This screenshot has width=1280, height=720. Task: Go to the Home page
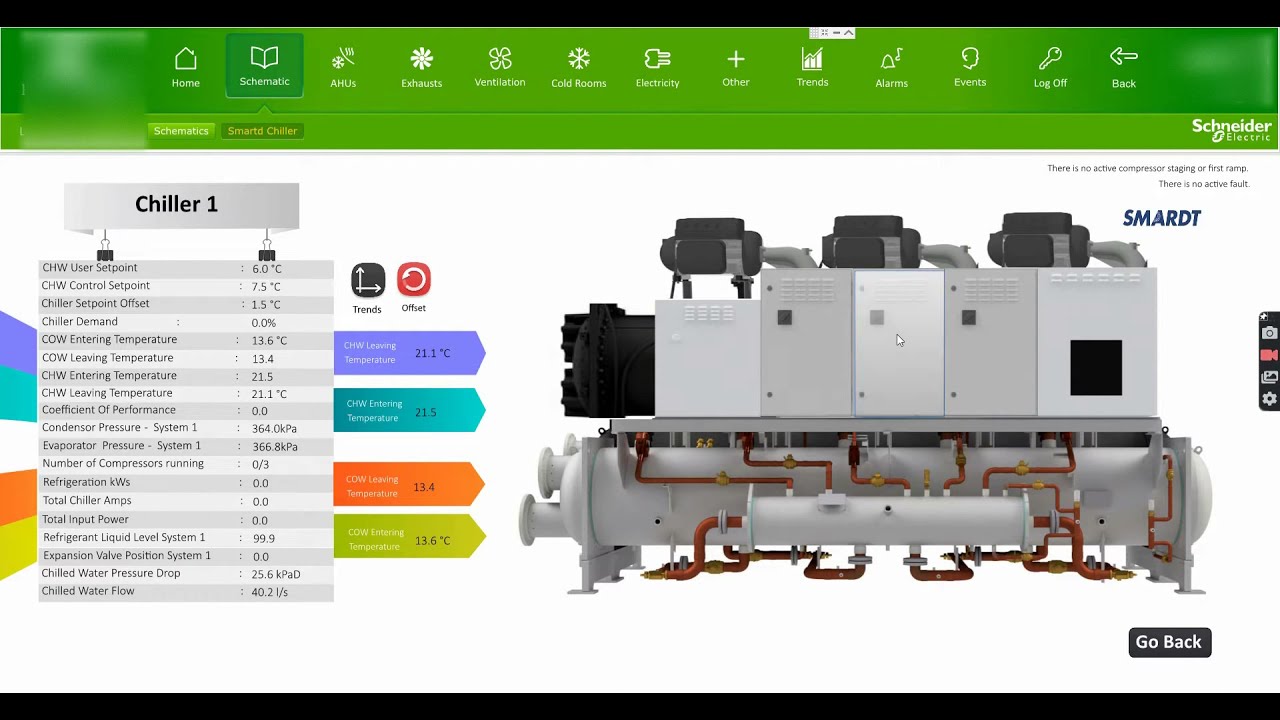point(185,68)
